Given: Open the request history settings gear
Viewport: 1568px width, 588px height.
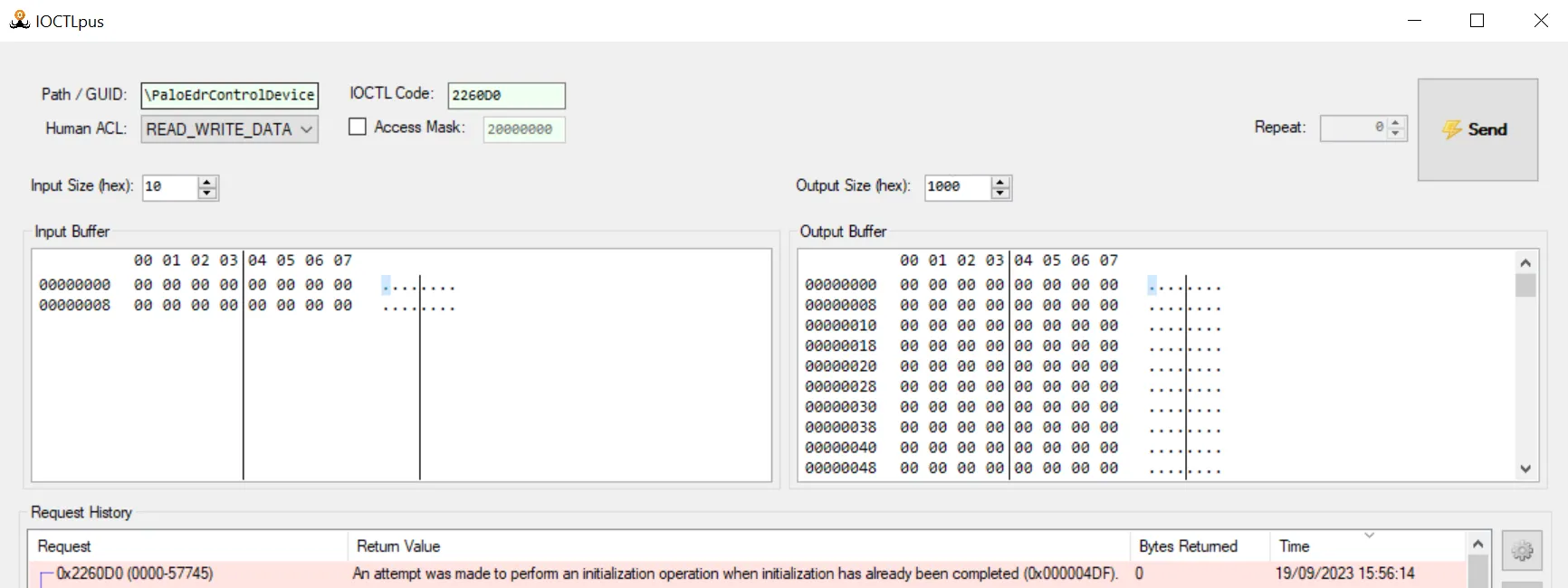Looking at the screenshot, I should pyautogui.click(x=1522, y=551).
